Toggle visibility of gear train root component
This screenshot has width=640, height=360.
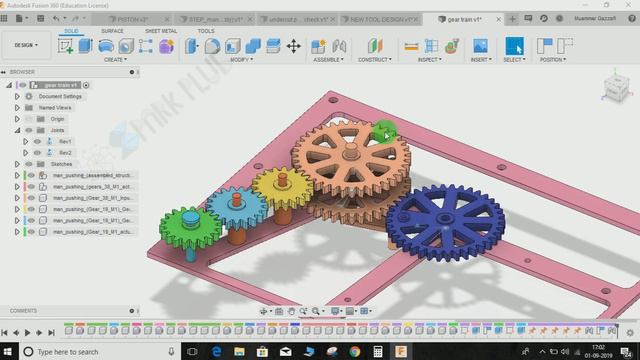(23, 85)
